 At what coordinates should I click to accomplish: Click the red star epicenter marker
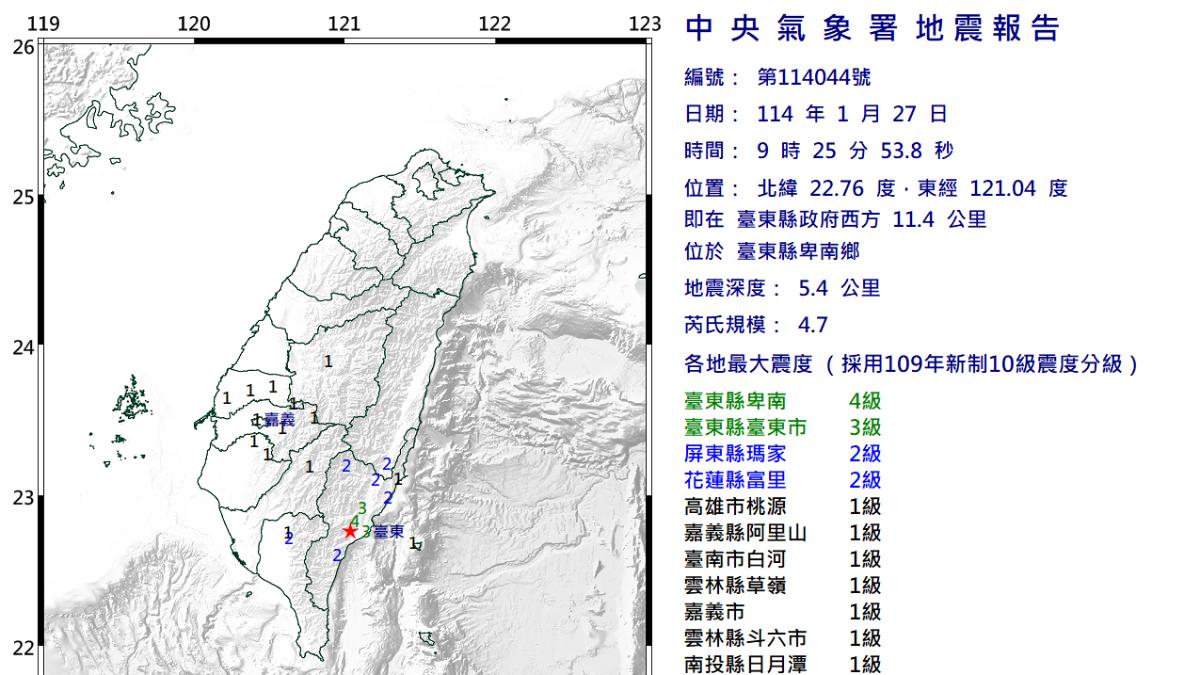(350, 531)
